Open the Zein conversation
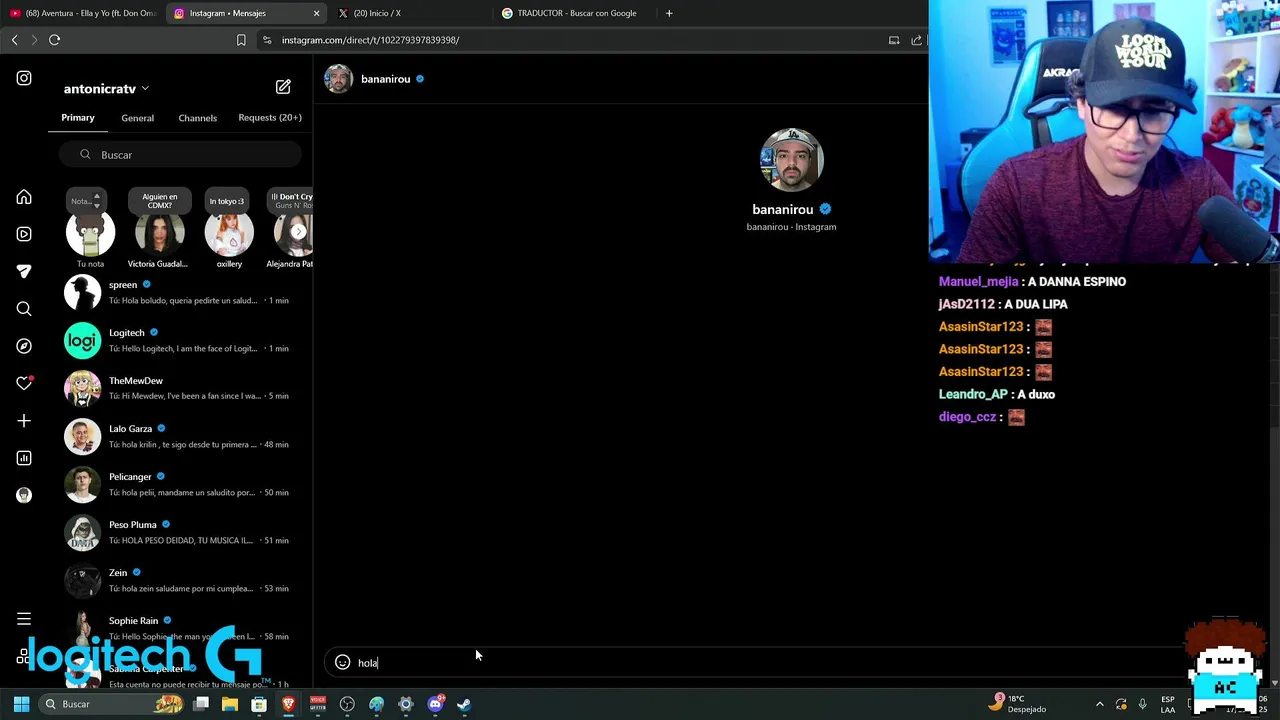 click(x=180, y=580)
